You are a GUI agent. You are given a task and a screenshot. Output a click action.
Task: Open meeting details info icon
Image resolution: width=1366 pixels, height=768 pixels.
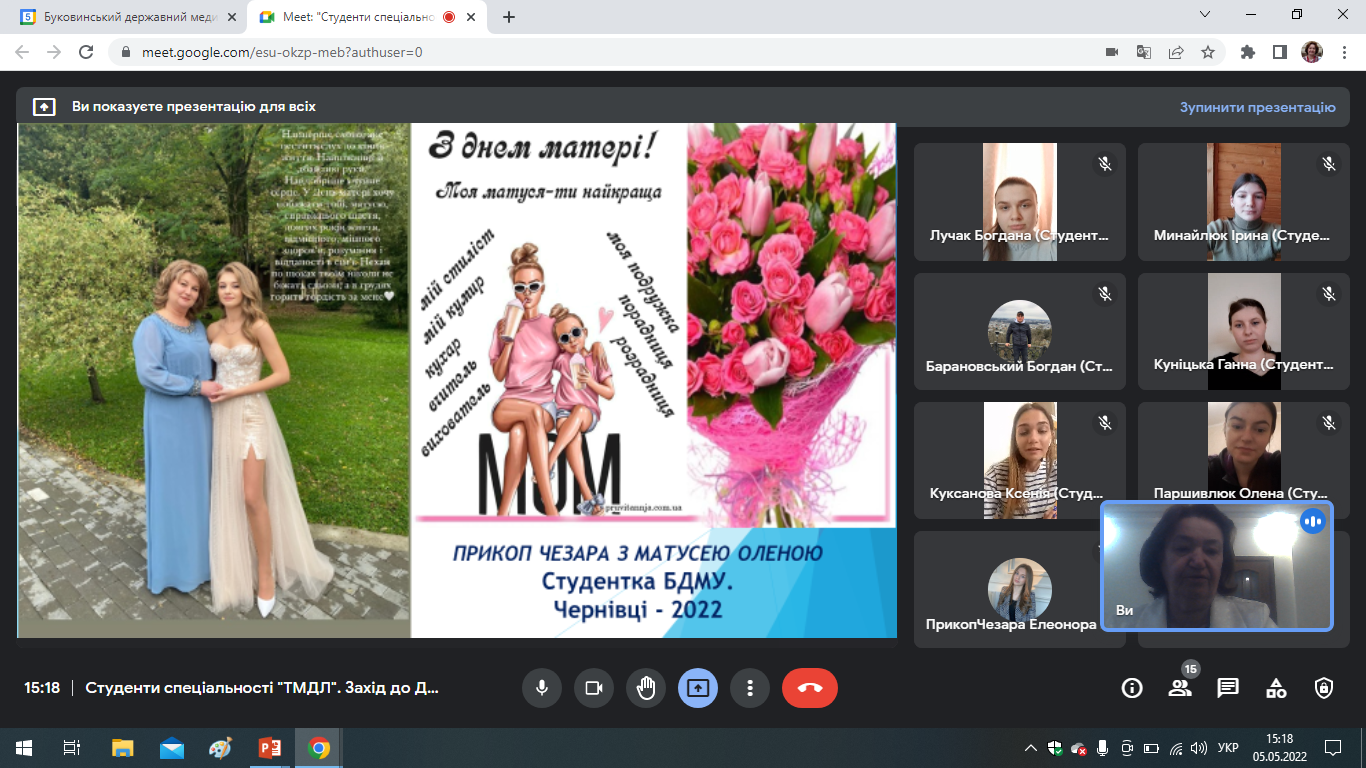click(1132, 688)
